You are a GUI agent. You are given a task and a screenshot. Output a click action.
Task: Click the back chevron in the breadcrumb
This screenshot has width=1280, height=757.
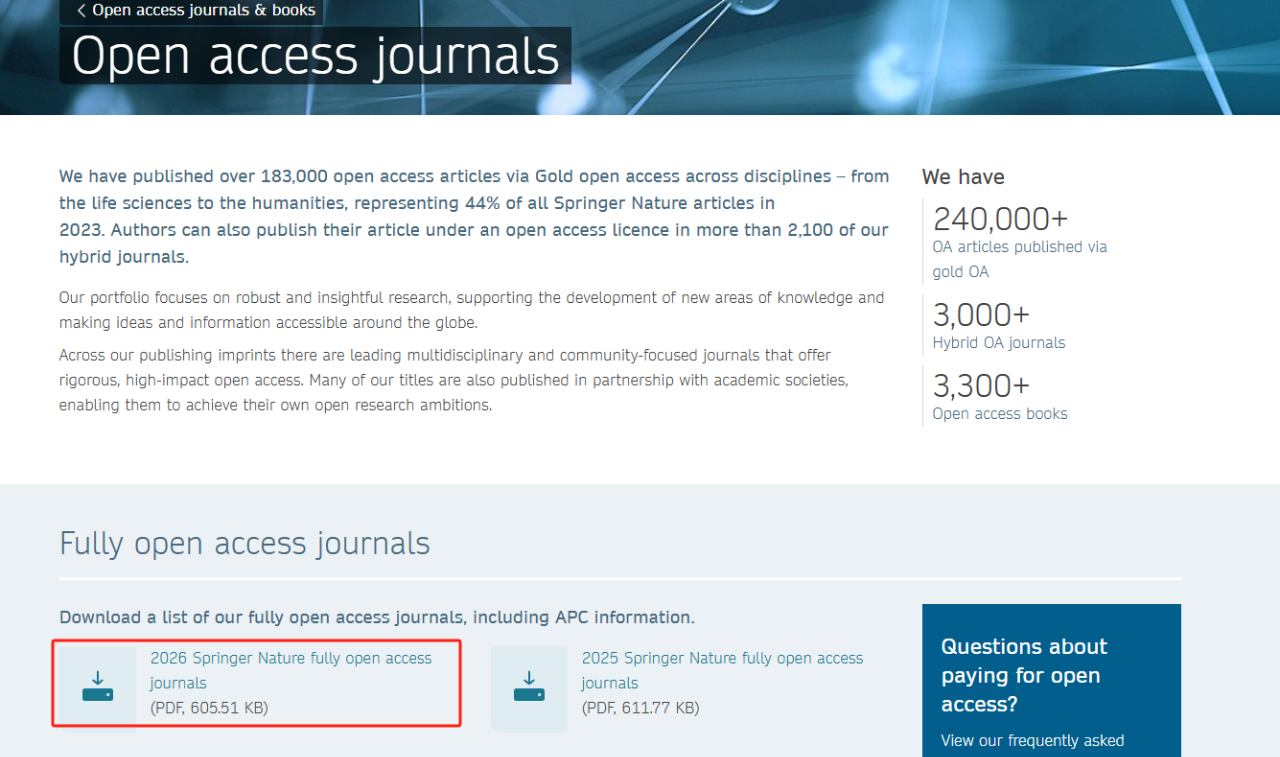coord(81,11)
